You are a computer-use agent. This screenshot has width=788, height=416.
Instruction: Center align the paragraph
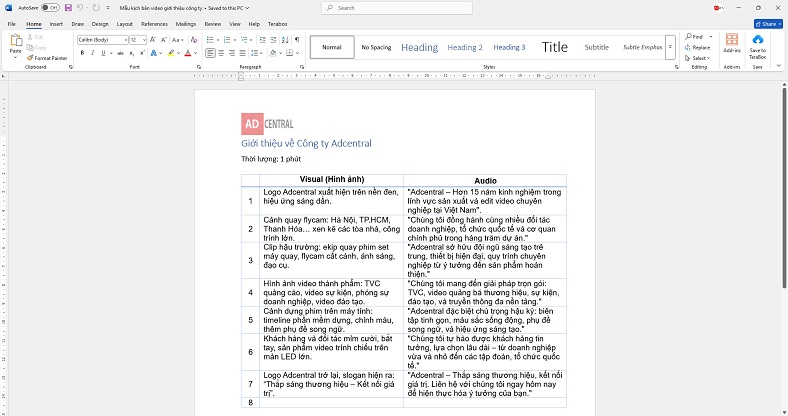pyautogui.click(x=222, y=52)
